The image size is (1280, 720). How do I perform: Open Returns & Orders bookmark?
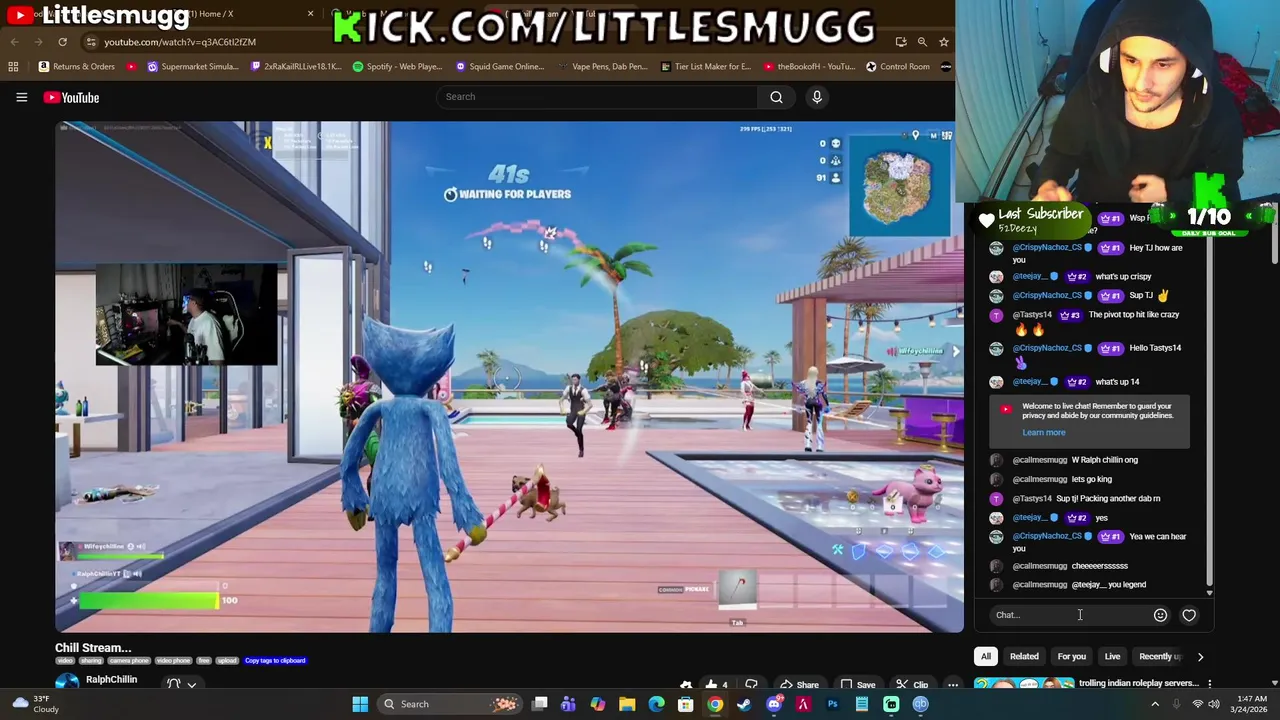[x=76, y=67]
